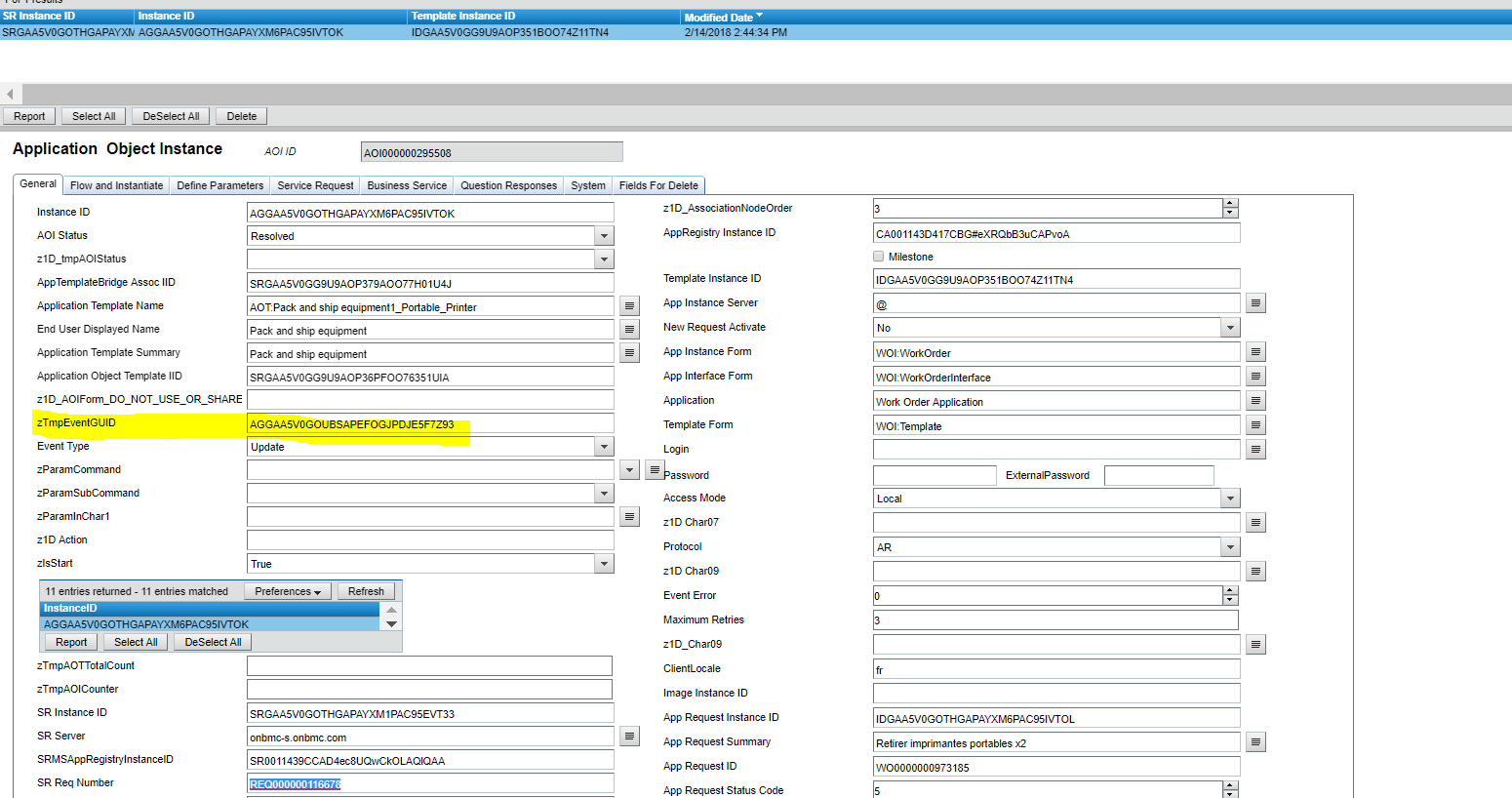Image resolution: width=1512 pixels, height=798 pixels.
Task: Open menu icon beside Template Form field
Action: 1256,425
